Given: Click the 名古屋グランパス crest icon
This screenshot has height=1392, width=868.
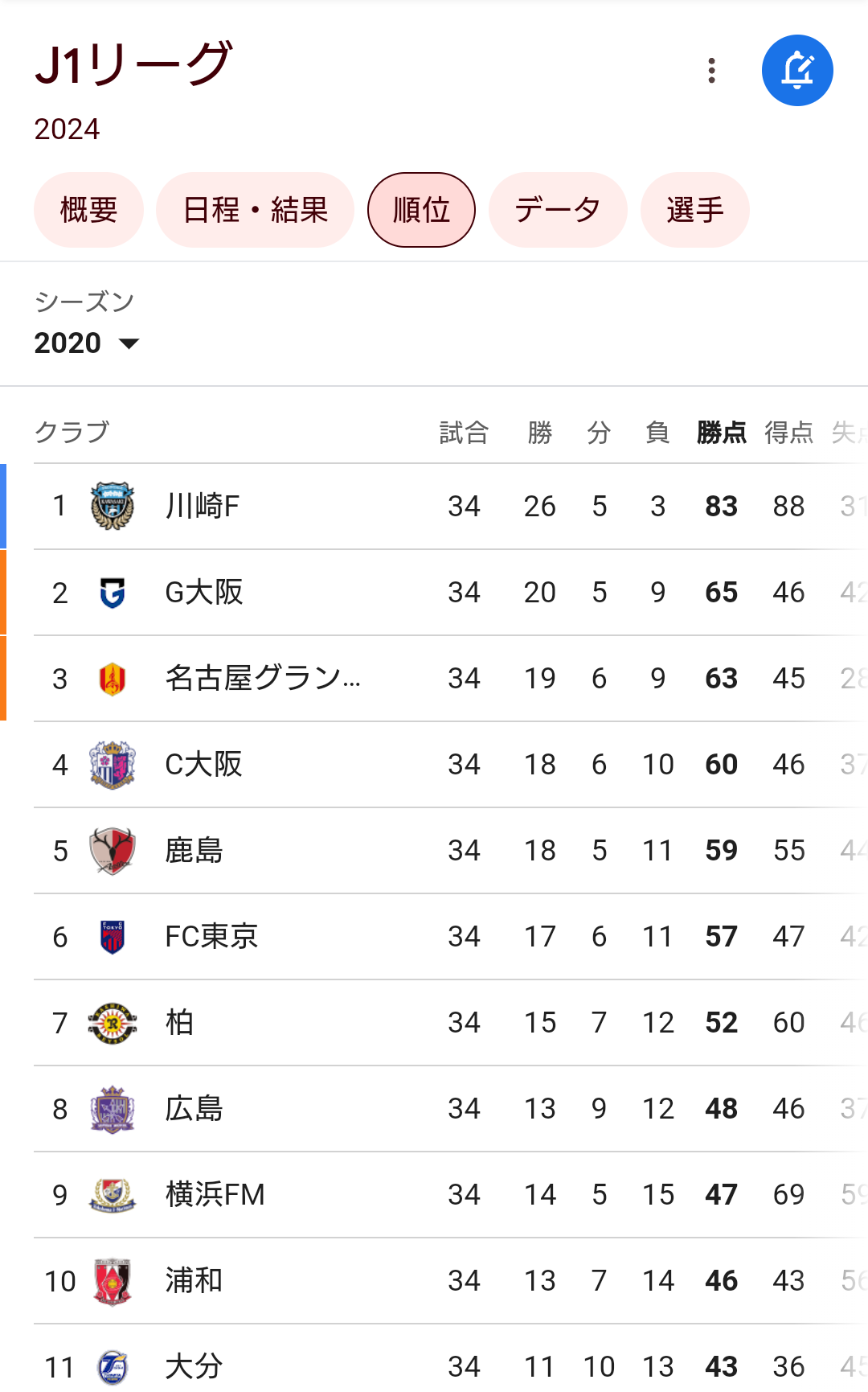Looking at the screenshot, I should [113, 679].
